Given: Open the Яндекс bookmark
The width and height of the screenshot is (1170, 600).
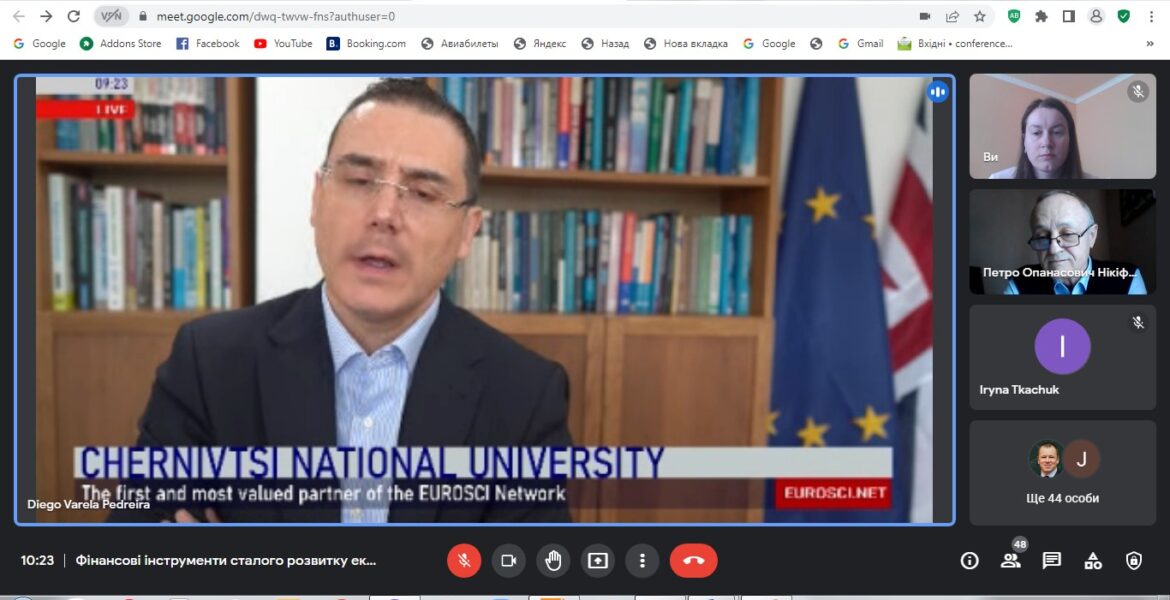Looking at the screenshot, I should [x=540, y=44].
